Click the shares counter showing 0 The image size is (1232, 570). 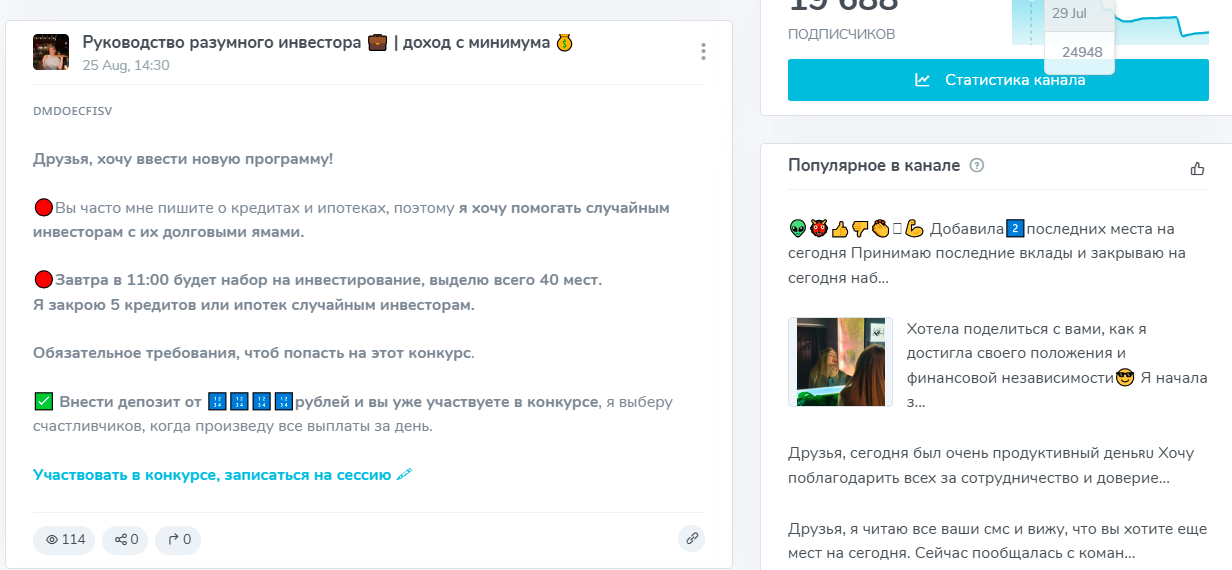125,540
